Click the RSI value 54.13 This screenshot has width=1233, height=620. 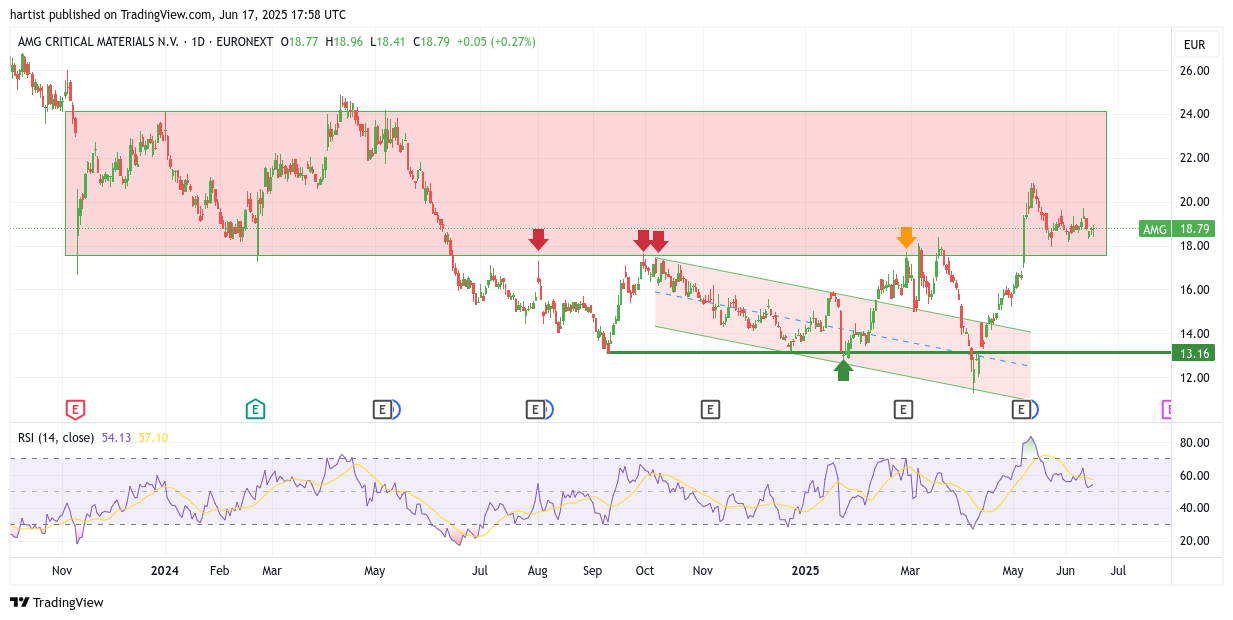pos(116,438)
